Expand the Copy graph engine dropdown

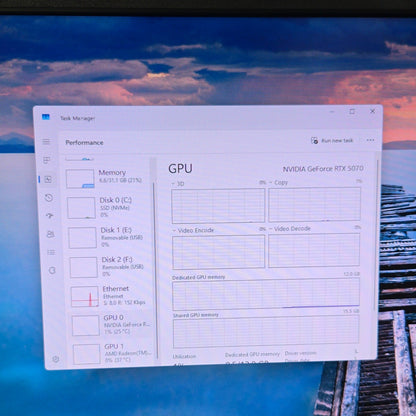point(278,183)
